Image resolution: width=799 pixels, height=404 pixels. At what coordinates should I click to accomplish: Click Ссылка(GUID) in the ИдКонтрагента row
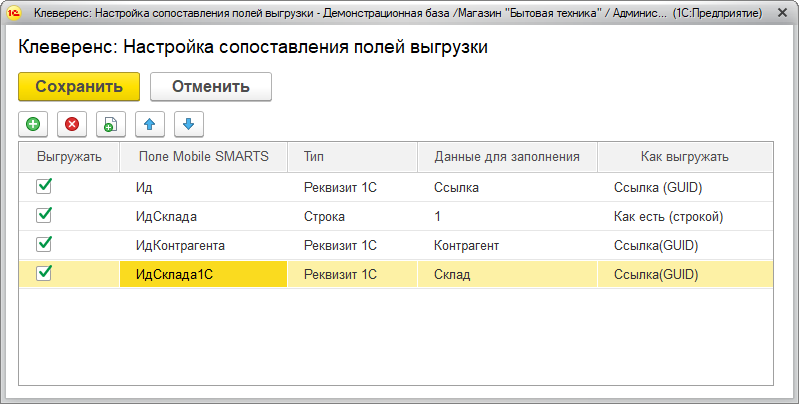[x=685, y=246]
